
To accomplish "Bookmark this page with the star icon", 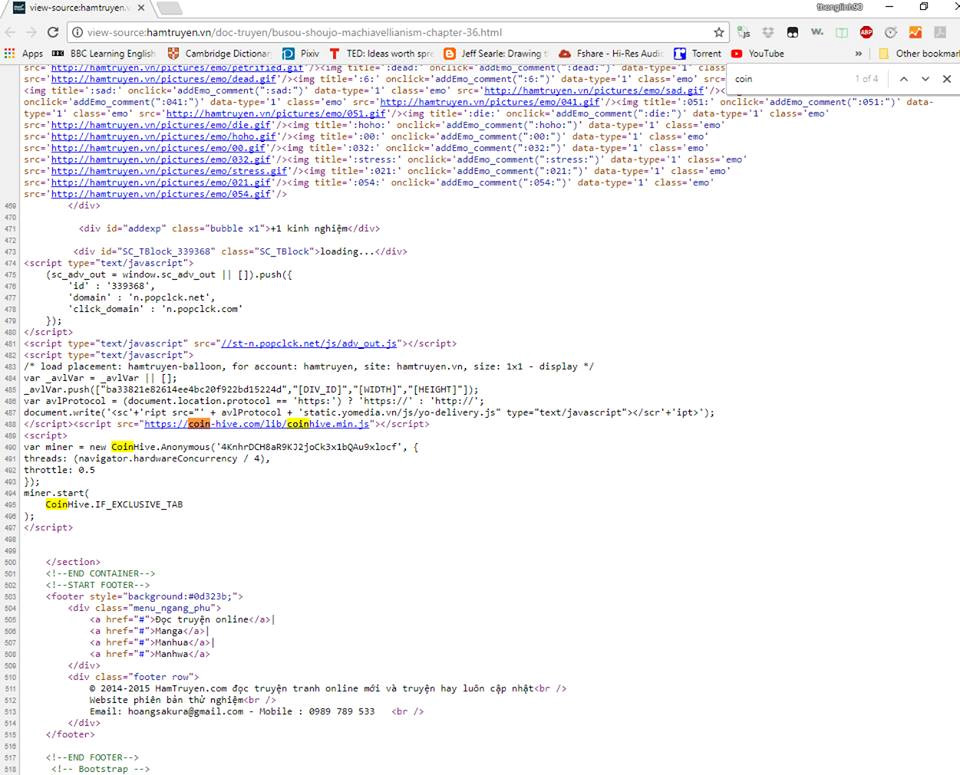I will tap(718, 32).
